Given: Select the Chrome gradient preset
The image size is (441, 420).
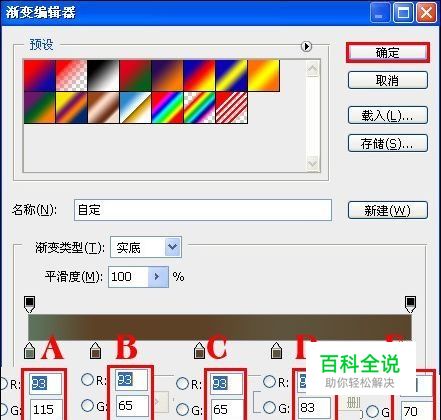Looking at the screenshot, I should (x=136, y=108).
